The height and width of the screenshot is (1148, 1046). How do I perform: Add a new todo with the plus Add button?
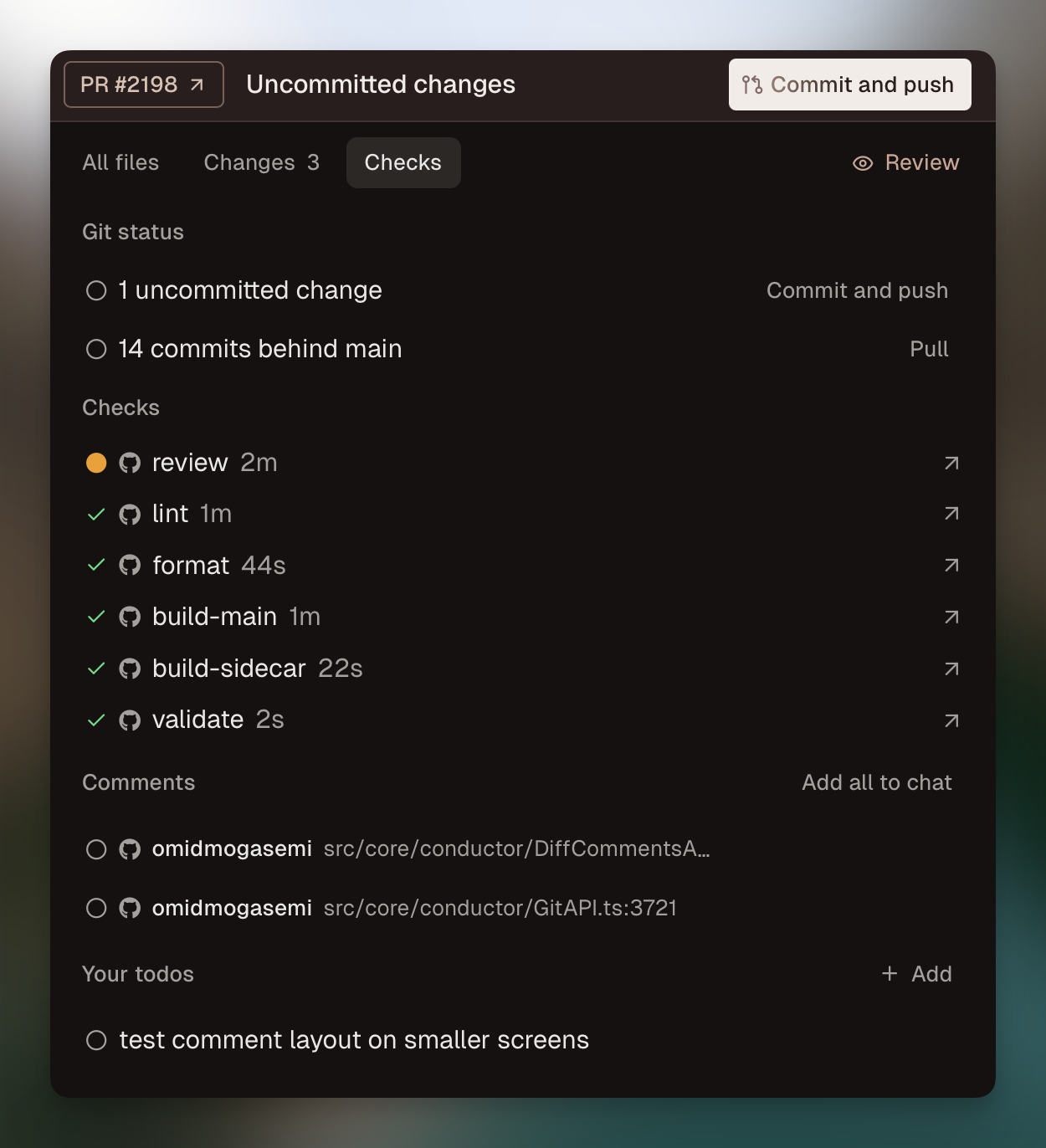click(x=916, y=974)
